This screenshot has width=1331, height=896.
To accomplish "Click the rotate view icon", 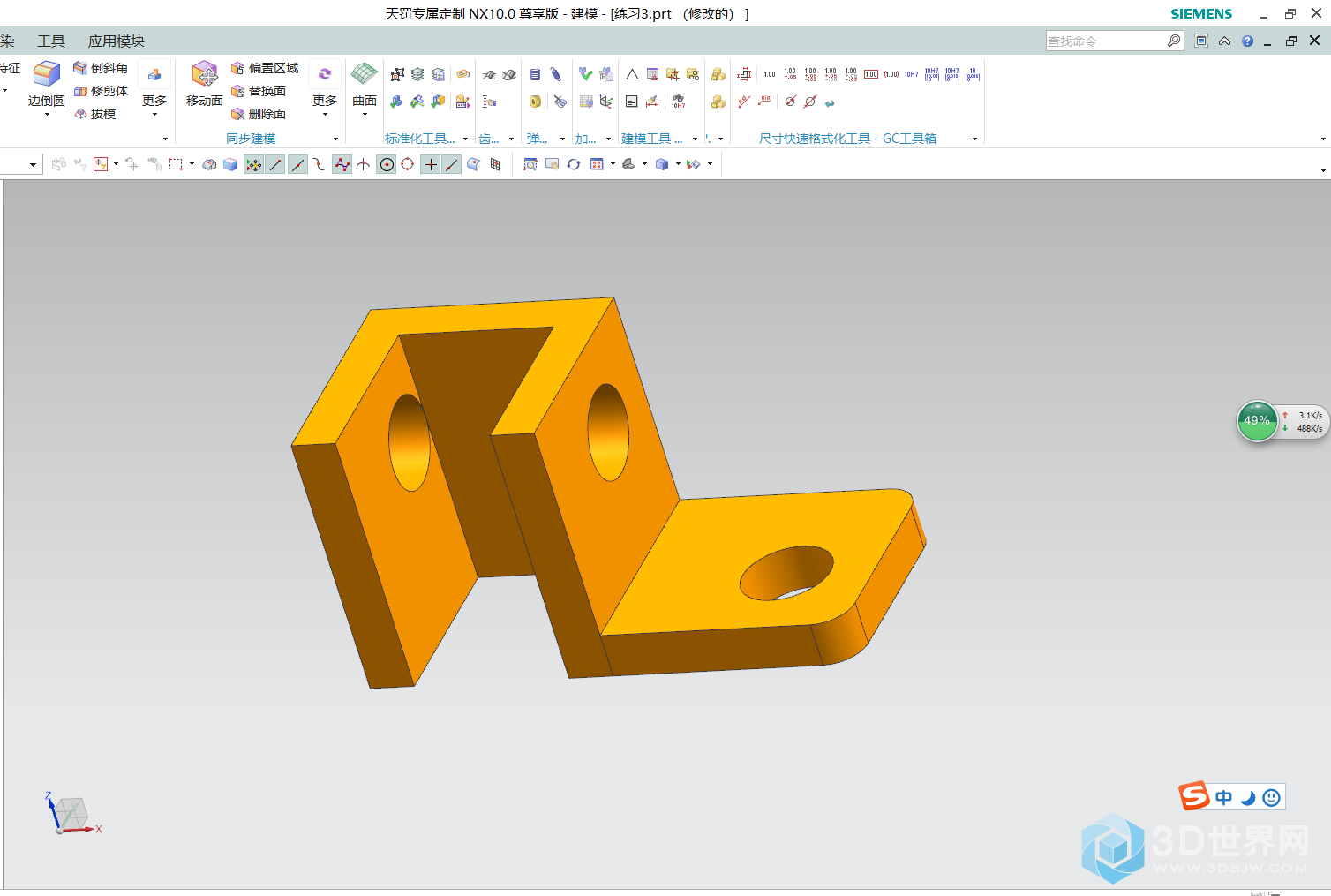I will pyautogui.click(x=574, y=164).
